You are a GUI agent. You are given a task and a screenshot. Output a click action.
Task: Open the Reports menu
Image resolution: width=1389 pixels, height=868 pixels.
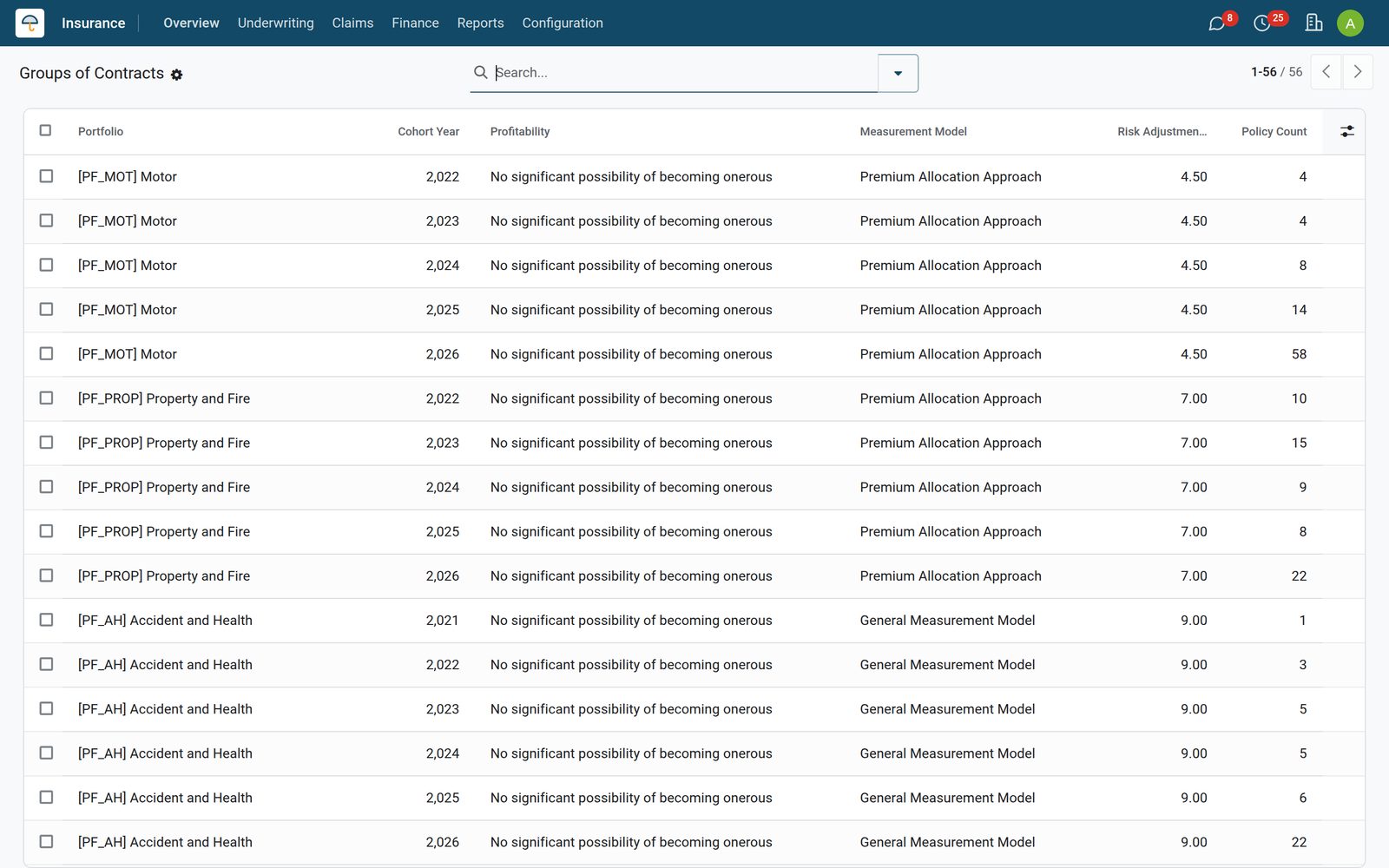click(x=480, y=23)
